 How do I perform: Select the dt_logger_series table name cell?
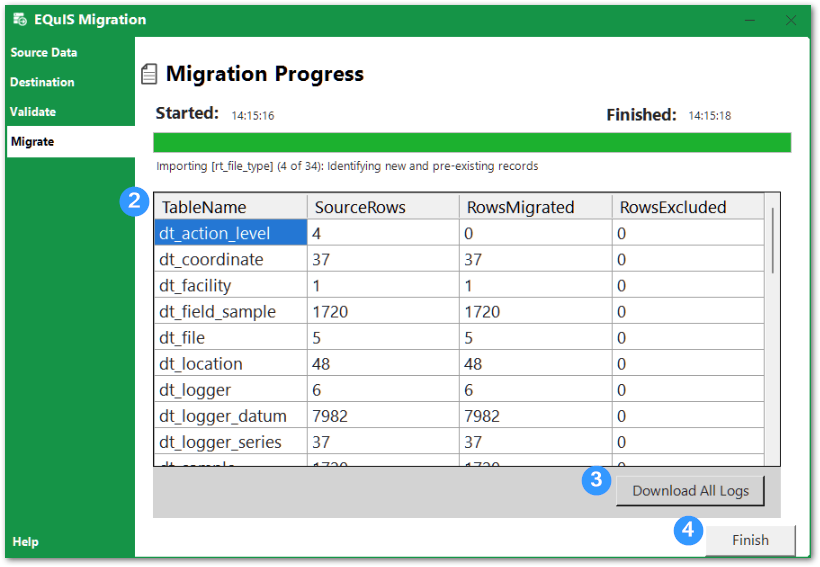pyautogui.click(x=231, y=442)
